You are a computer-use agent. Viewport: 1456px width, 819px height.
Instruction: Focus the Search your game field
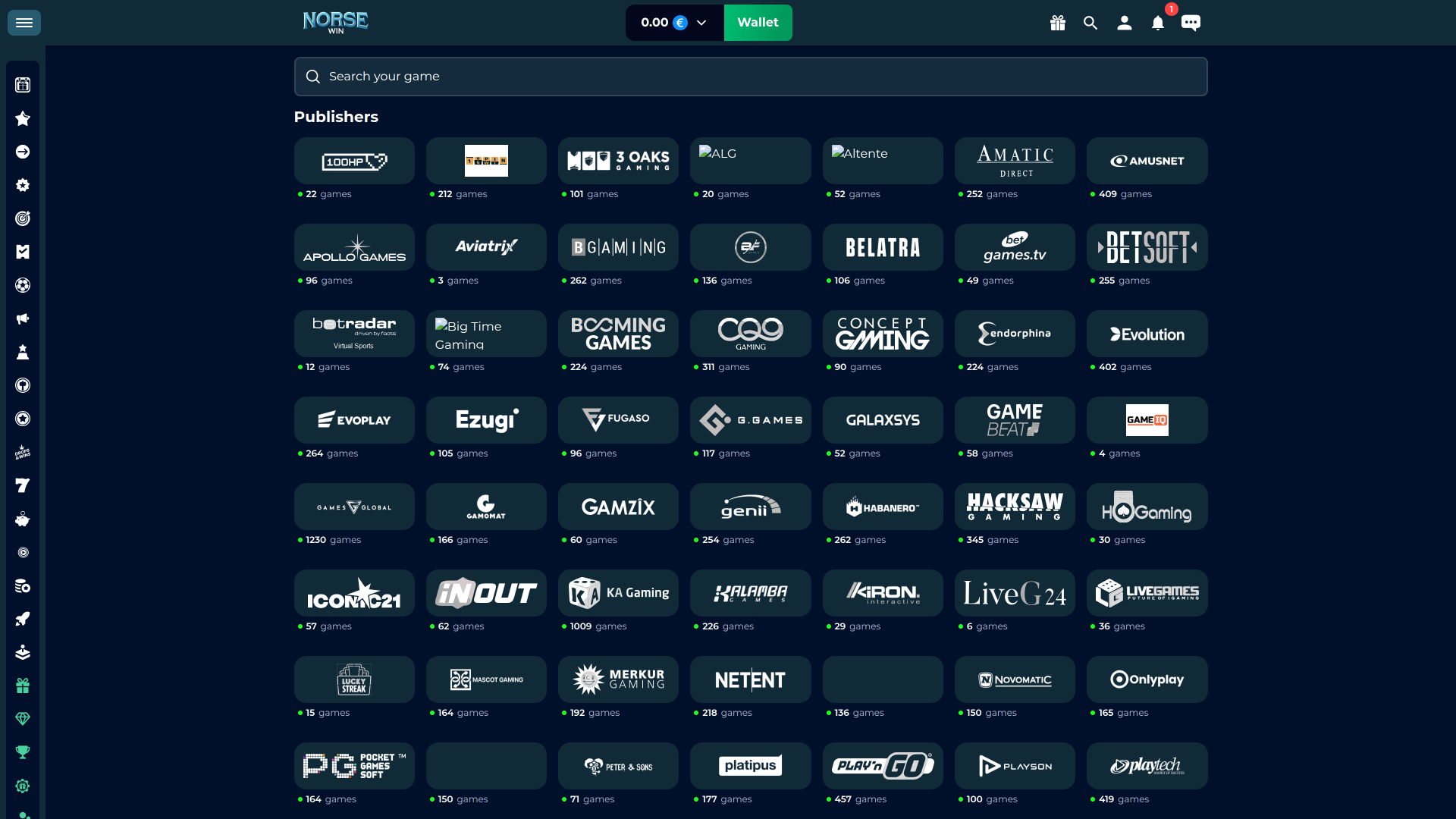click(x=751, y=77)
